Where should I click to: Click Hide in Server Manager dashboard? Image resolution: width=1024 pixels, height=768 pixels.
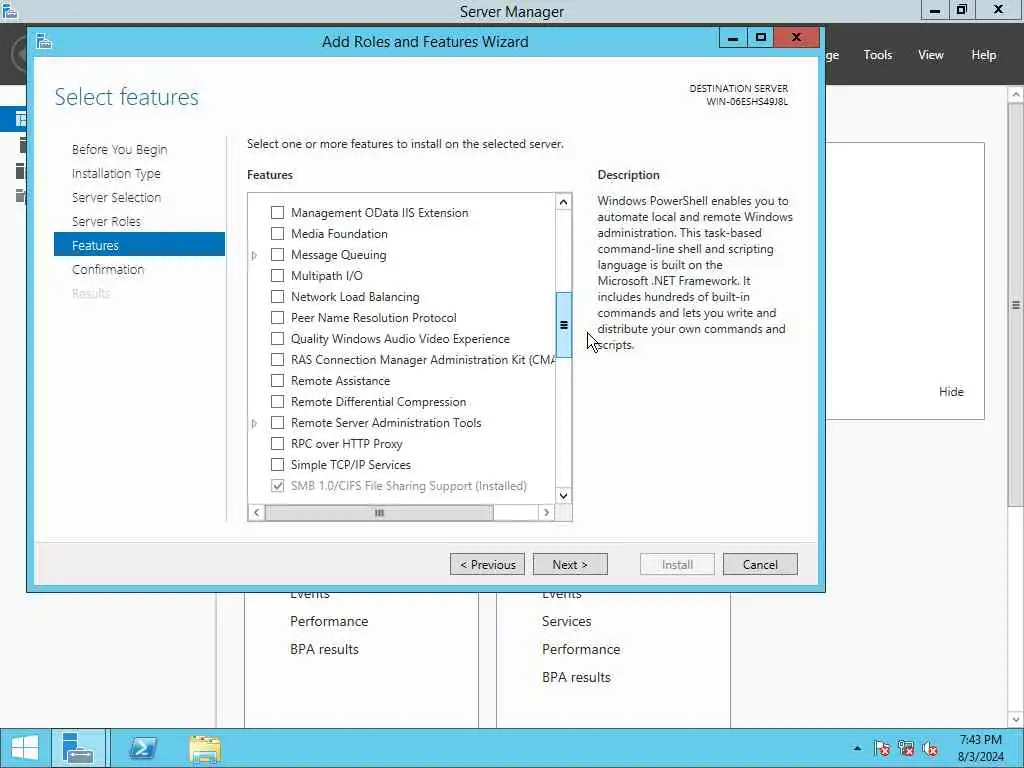951,392
